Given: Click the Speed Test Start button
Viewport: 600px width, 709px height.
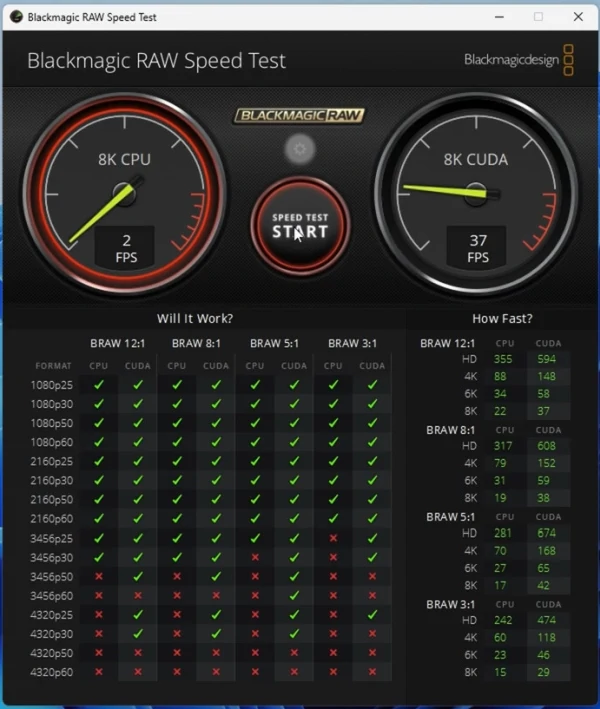Looking at the screenshot, I should click(x=300, y=226).
